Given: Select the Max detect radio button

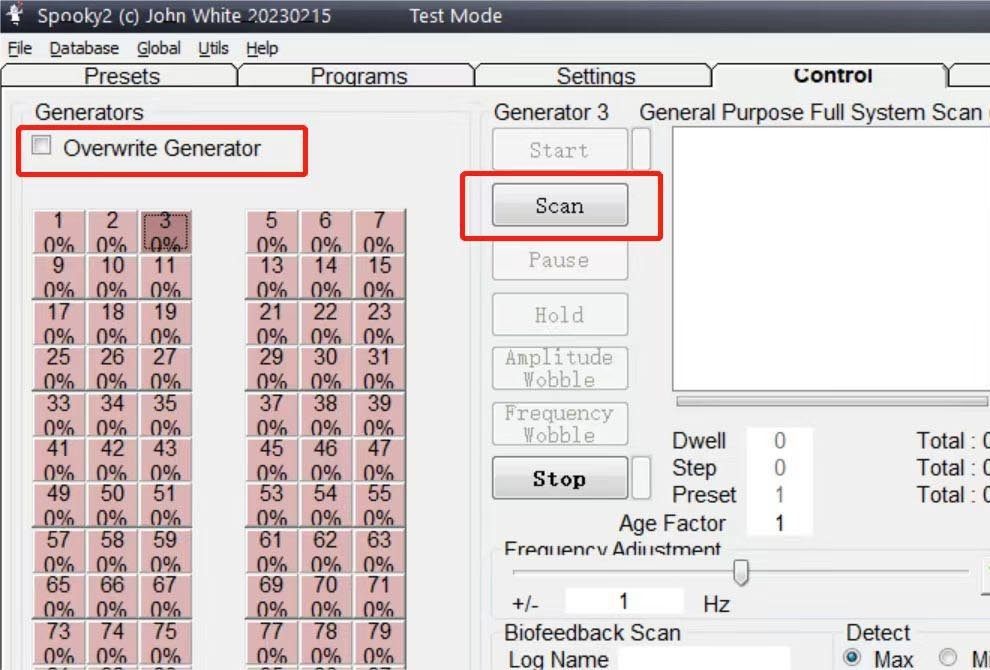Looking at the screenshot, I should tap(852, 657).
